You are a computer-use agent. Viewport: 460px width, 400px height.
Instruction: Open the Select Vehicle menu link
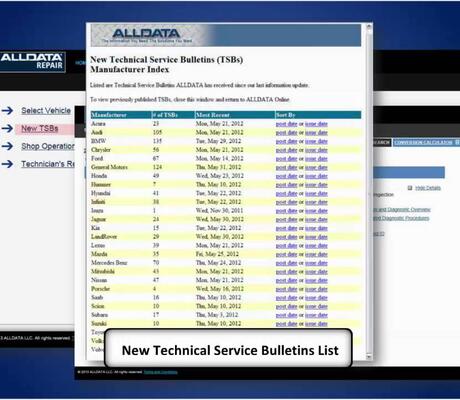coord(46,110)
